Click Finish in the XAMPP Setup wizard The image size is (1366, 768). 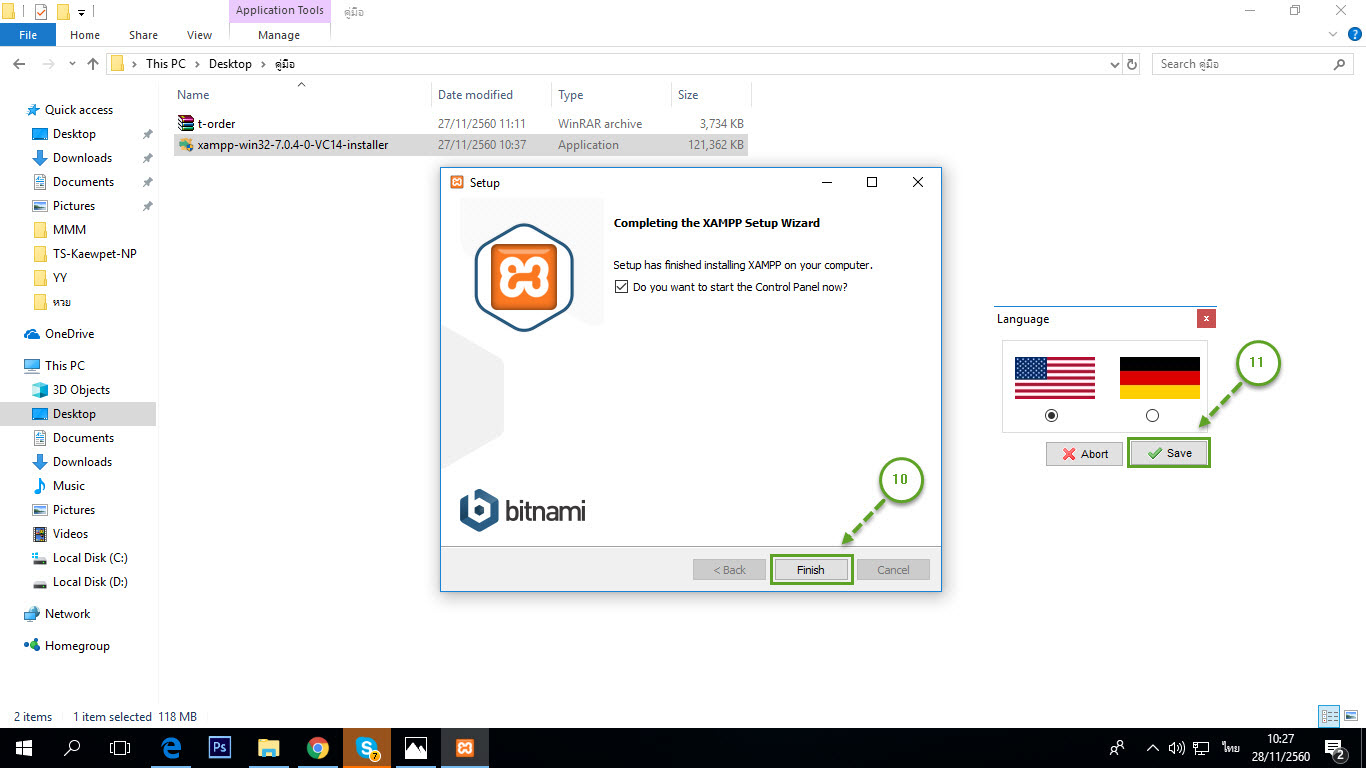point(811,570)
